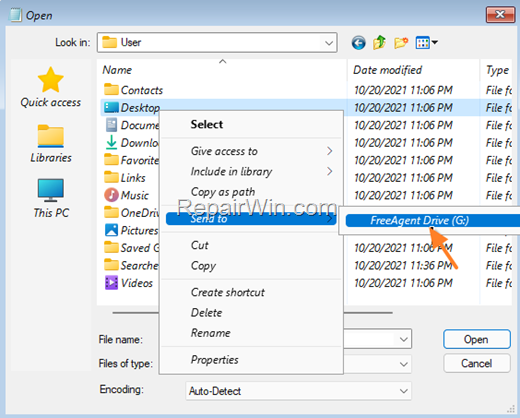Expand the Include in library submenu

[251, 172]
